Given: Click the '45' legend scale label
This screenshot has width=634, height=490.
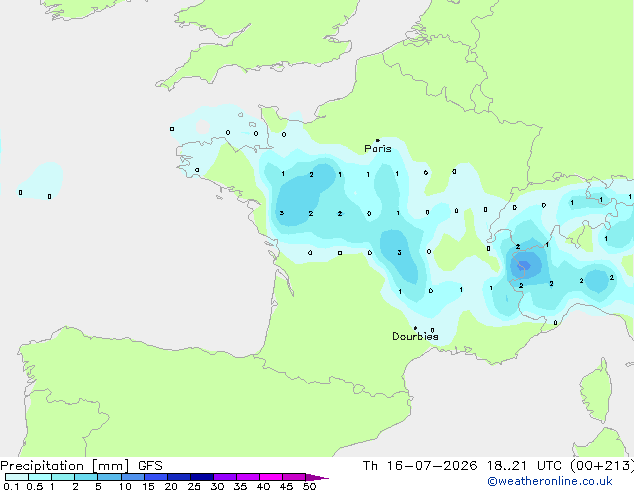Looking at the screenshot, I should tap(286, 486).
